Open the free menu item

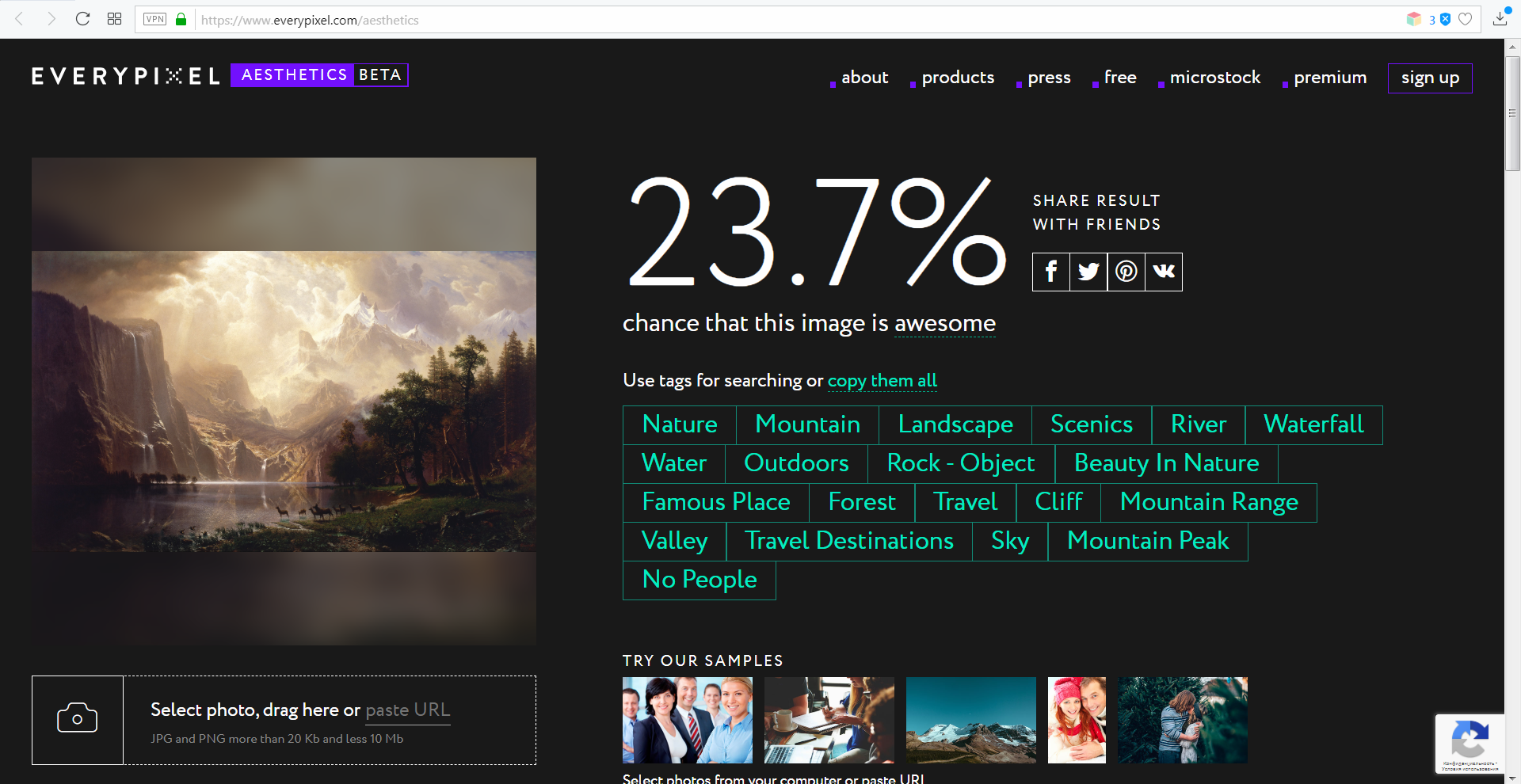click(1120, 78)
